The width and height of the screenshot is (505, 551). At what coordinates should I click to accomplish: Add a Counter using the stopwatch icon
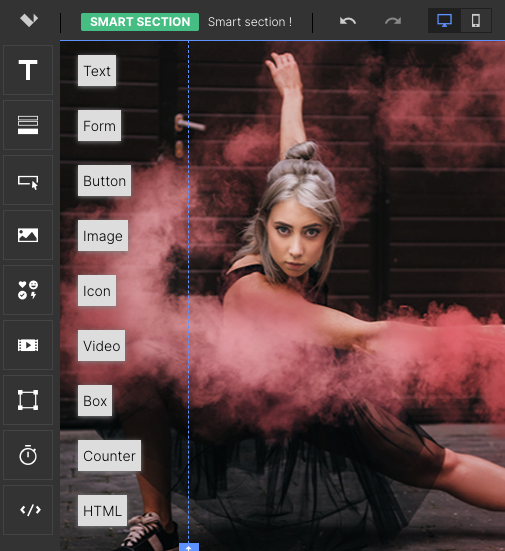tap(28, 455)
